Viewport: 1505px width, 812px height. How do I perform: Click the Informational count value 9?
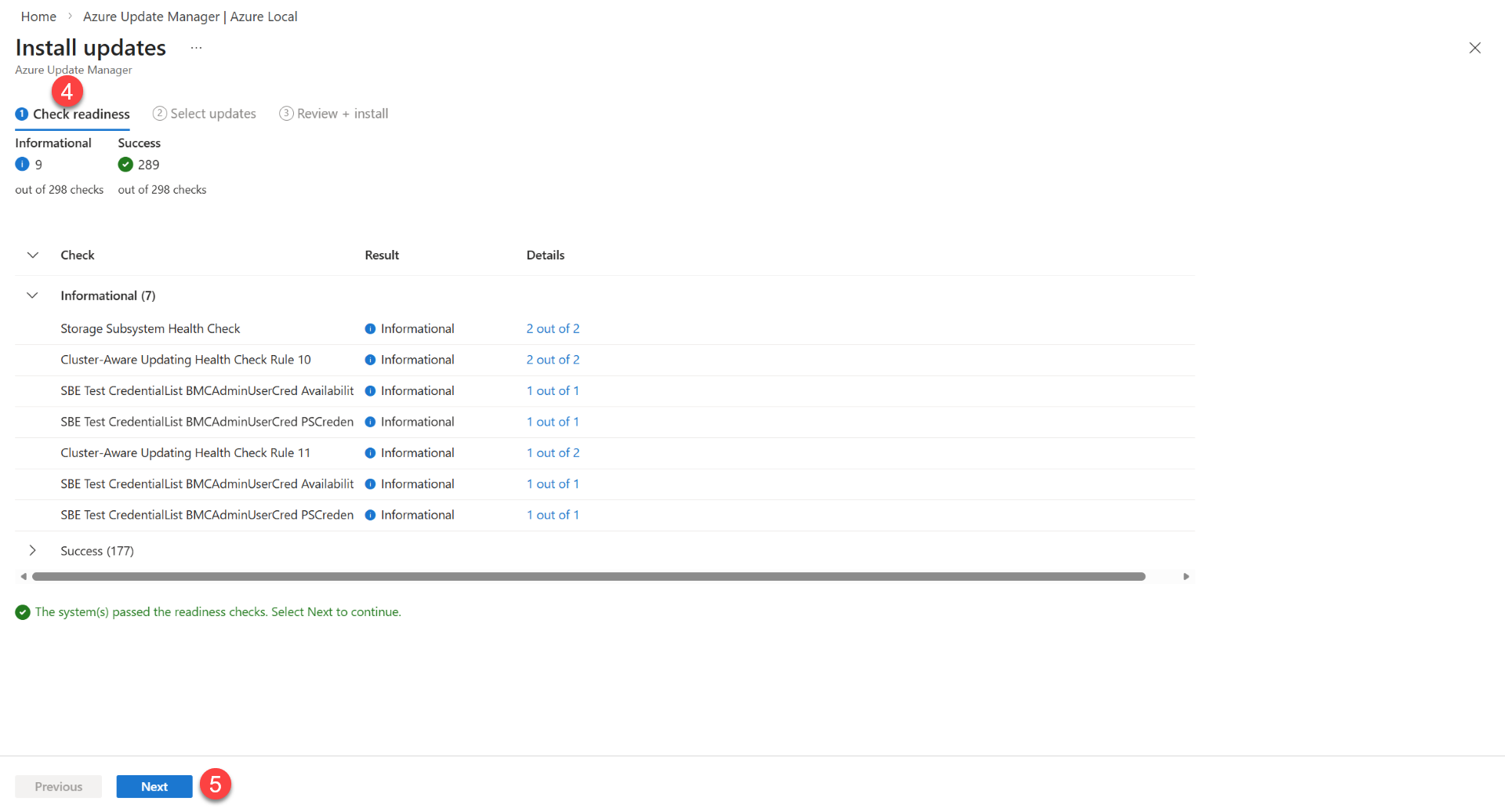[x=38, y=165]
